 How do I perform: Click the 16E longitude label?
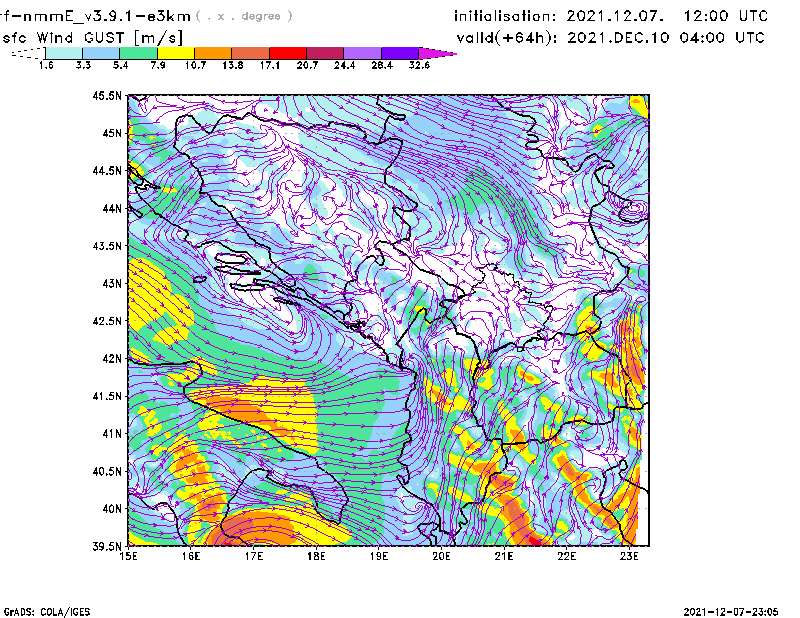coord(191,556)
